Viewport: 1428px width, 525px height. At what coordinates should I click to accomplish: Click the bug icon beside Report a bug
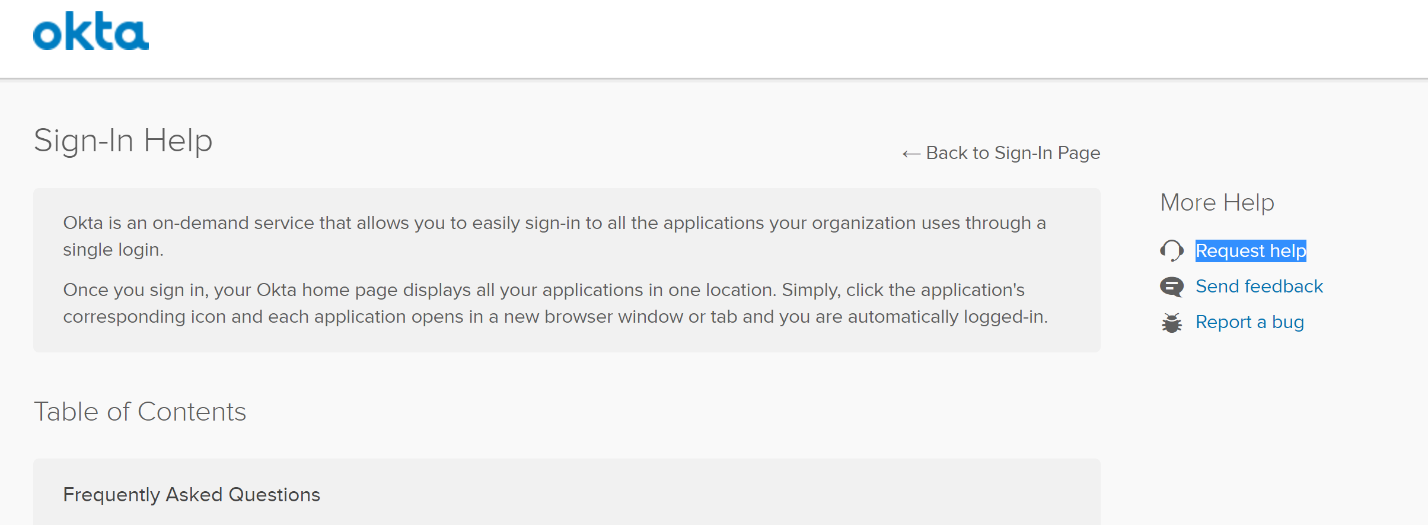1172,323
